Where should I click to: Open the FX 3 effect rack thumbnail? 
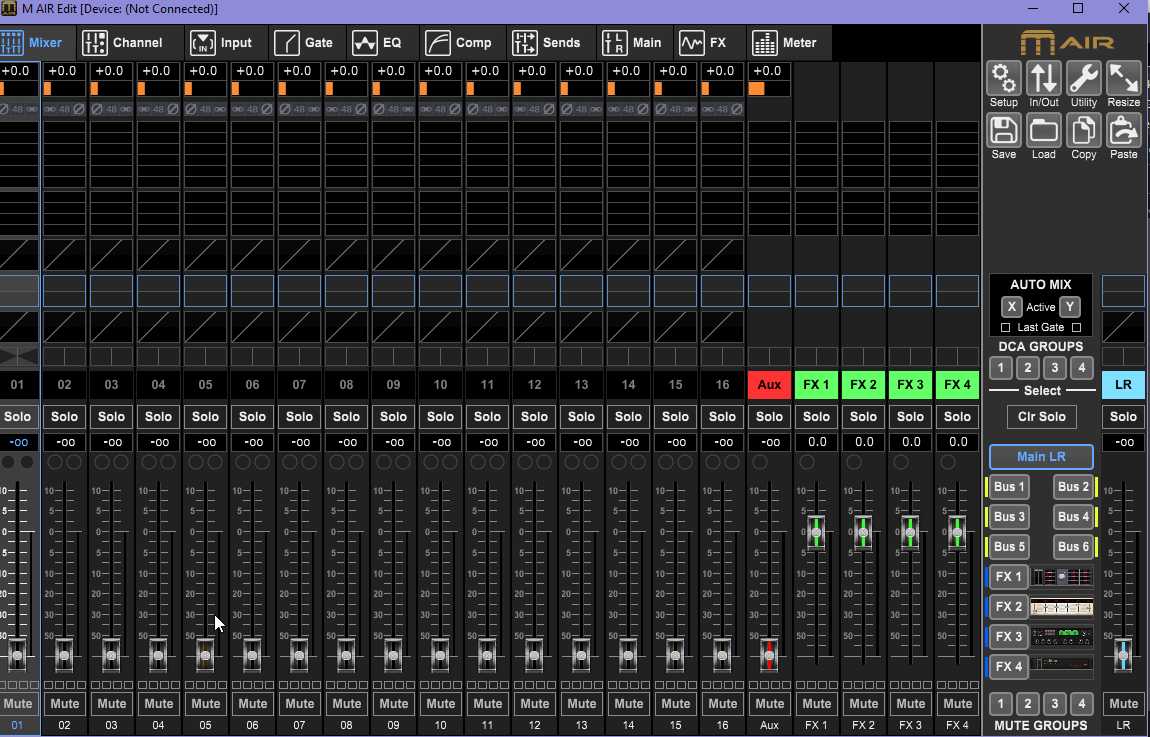(x=1061, y=637)
